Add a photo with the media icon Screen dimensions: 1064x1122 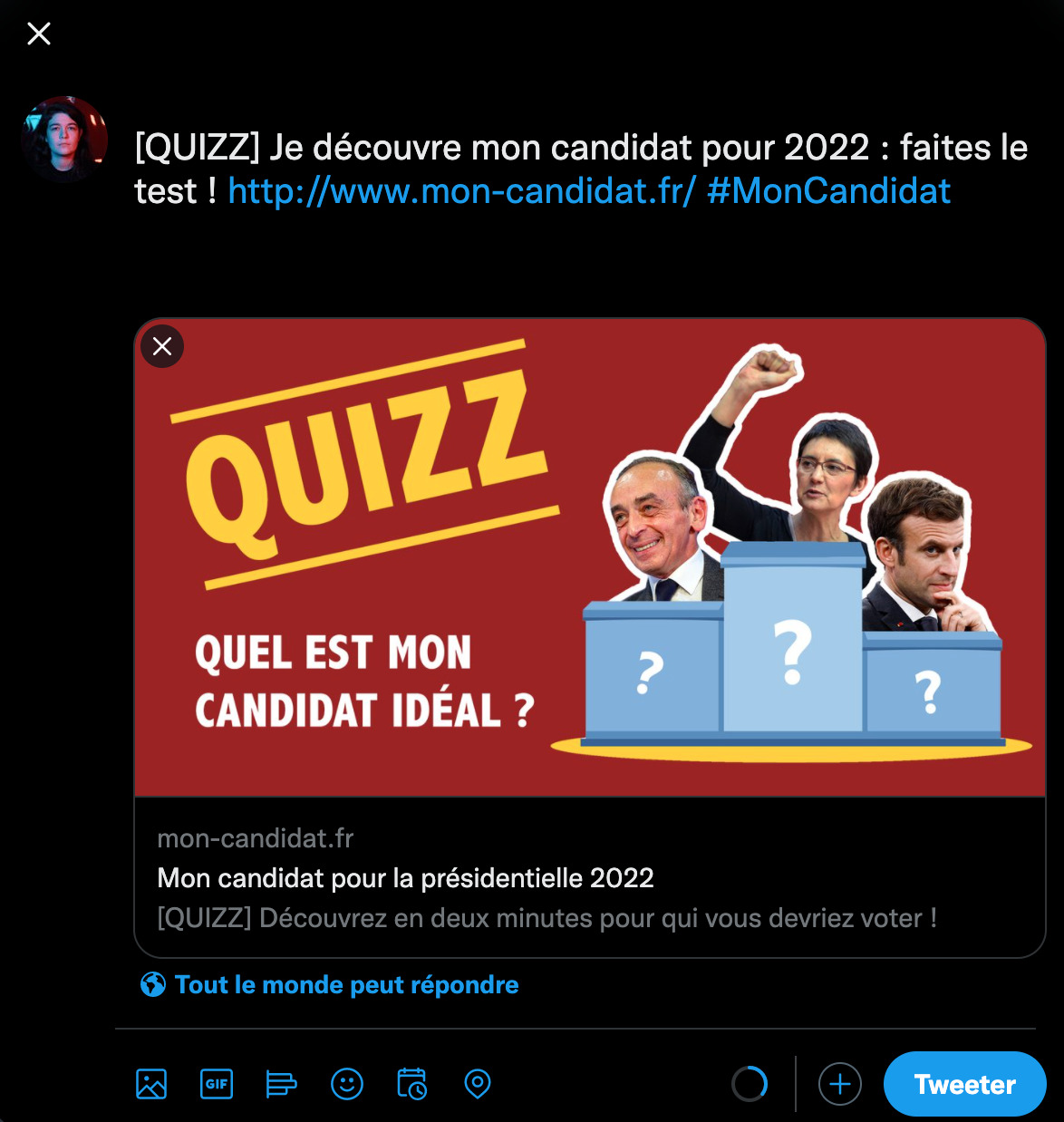click(x=151, y=1084)
